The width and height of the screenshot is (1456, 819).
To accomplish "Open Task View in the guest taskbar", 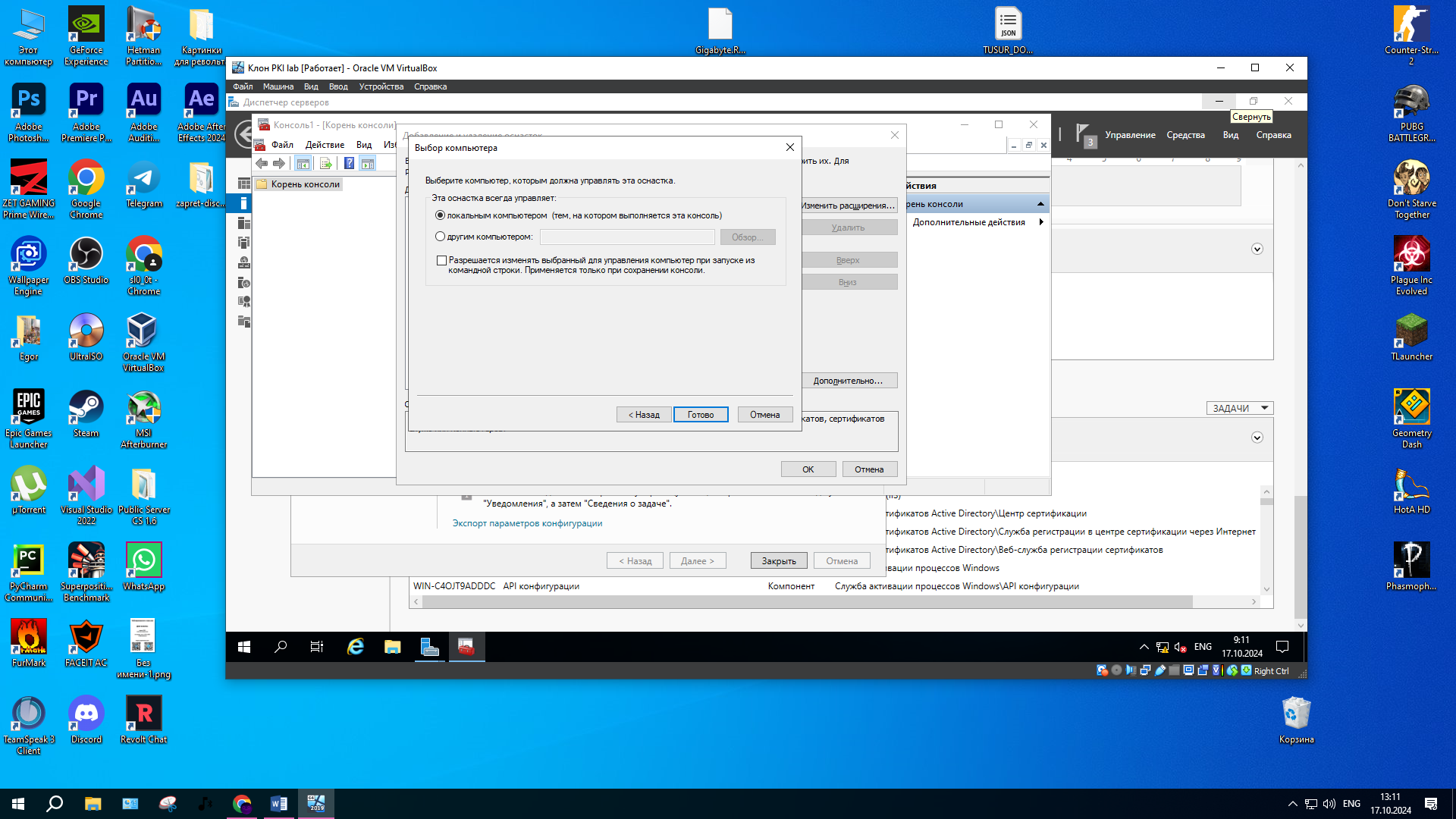I will (317, 647).
